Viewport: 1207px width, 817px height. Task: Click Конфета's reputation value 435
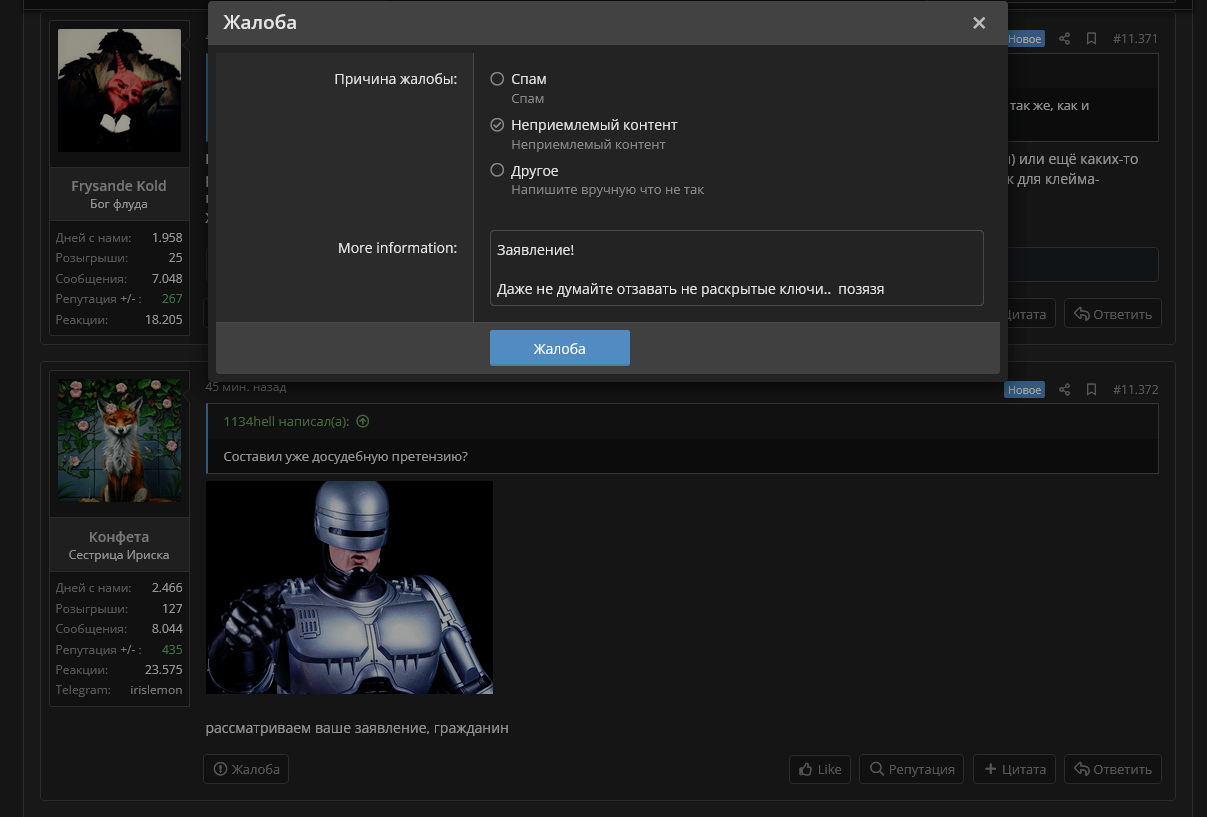(172, 650)
